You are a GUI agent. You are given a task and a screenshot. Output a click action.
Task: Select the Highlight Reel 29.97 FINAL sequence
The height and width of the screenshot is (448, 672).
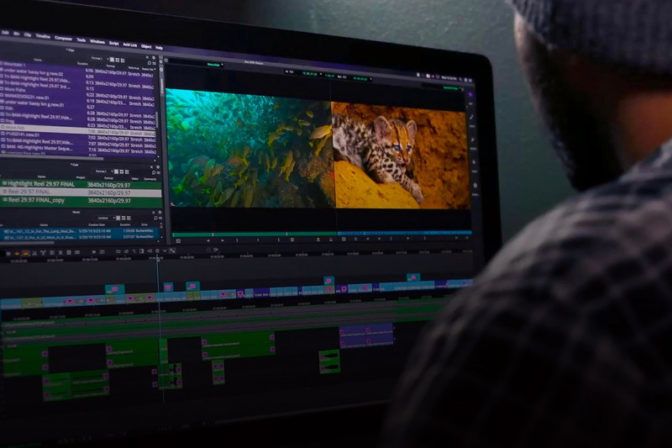click(81, 184)
